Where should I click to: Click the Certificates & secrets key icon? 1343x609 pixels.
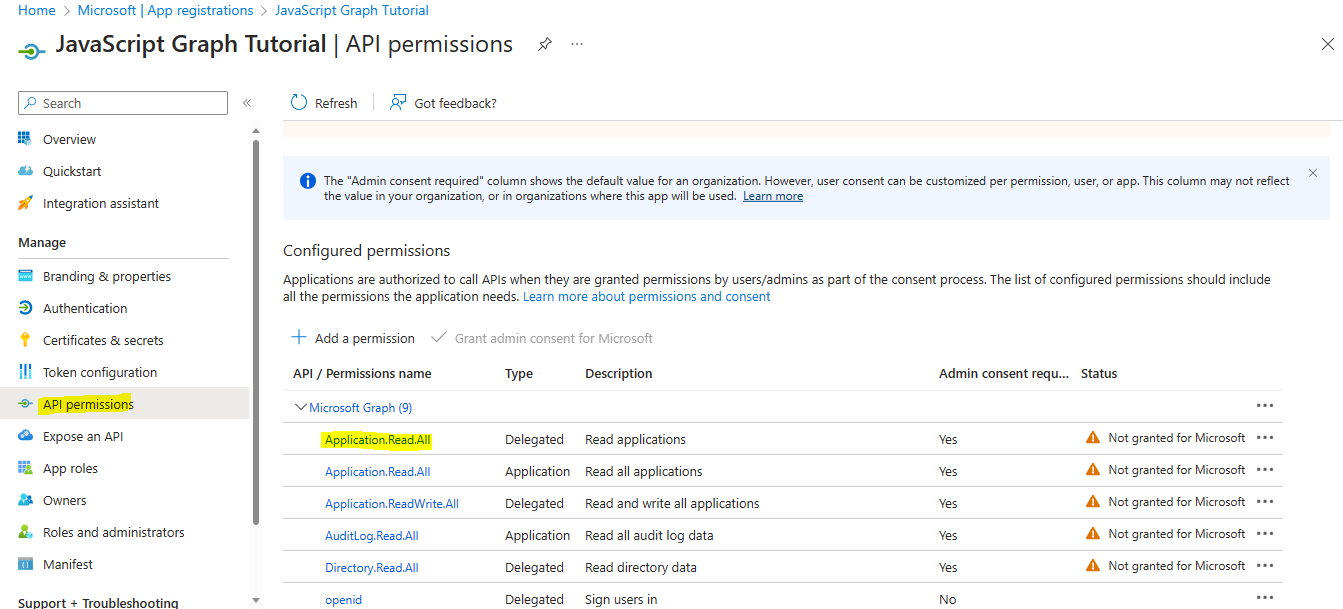point(26,340)
